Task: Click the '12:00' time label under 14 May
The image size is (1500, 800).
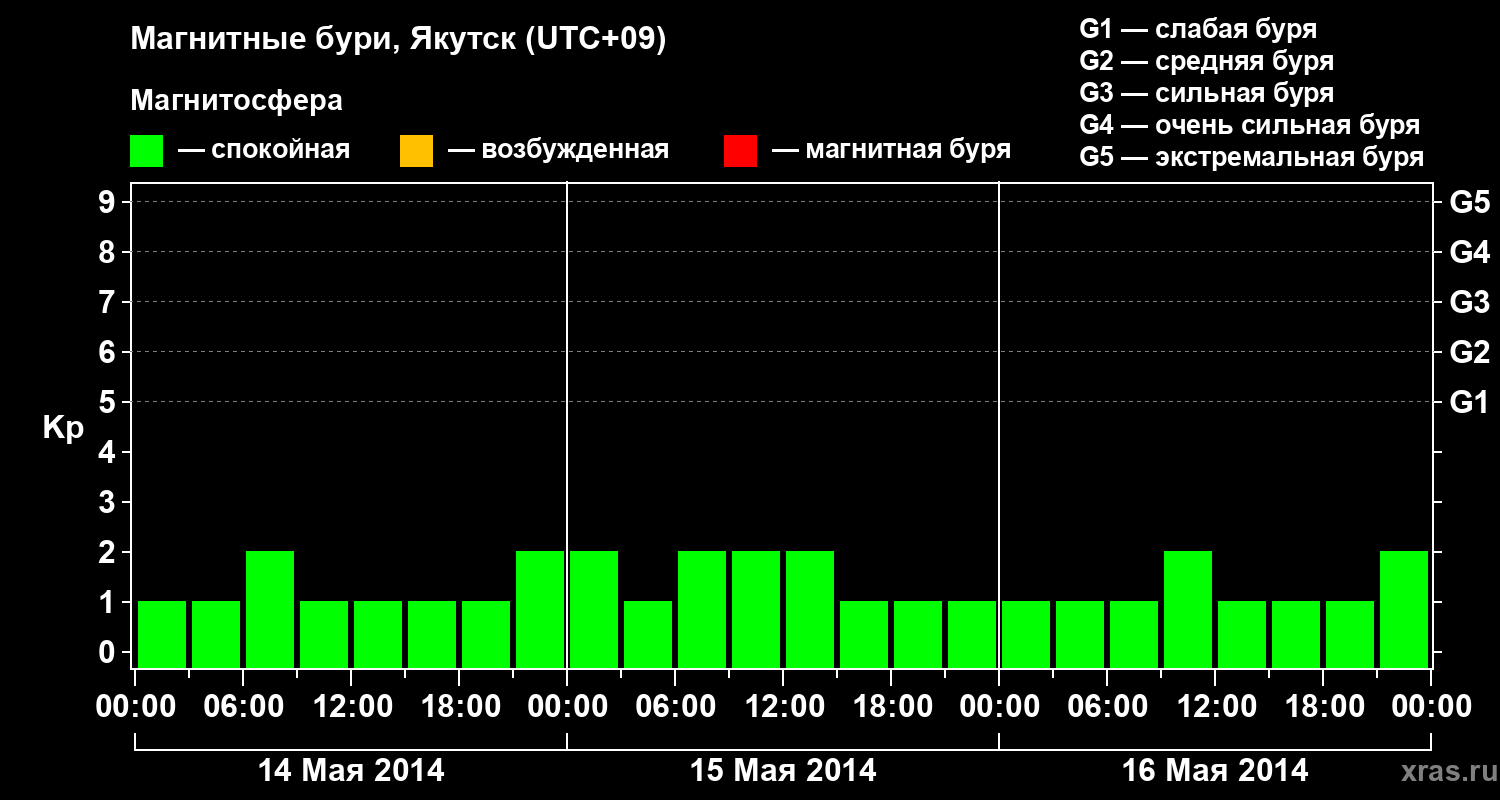Action: pyautogui.click(x=352, y=707)
